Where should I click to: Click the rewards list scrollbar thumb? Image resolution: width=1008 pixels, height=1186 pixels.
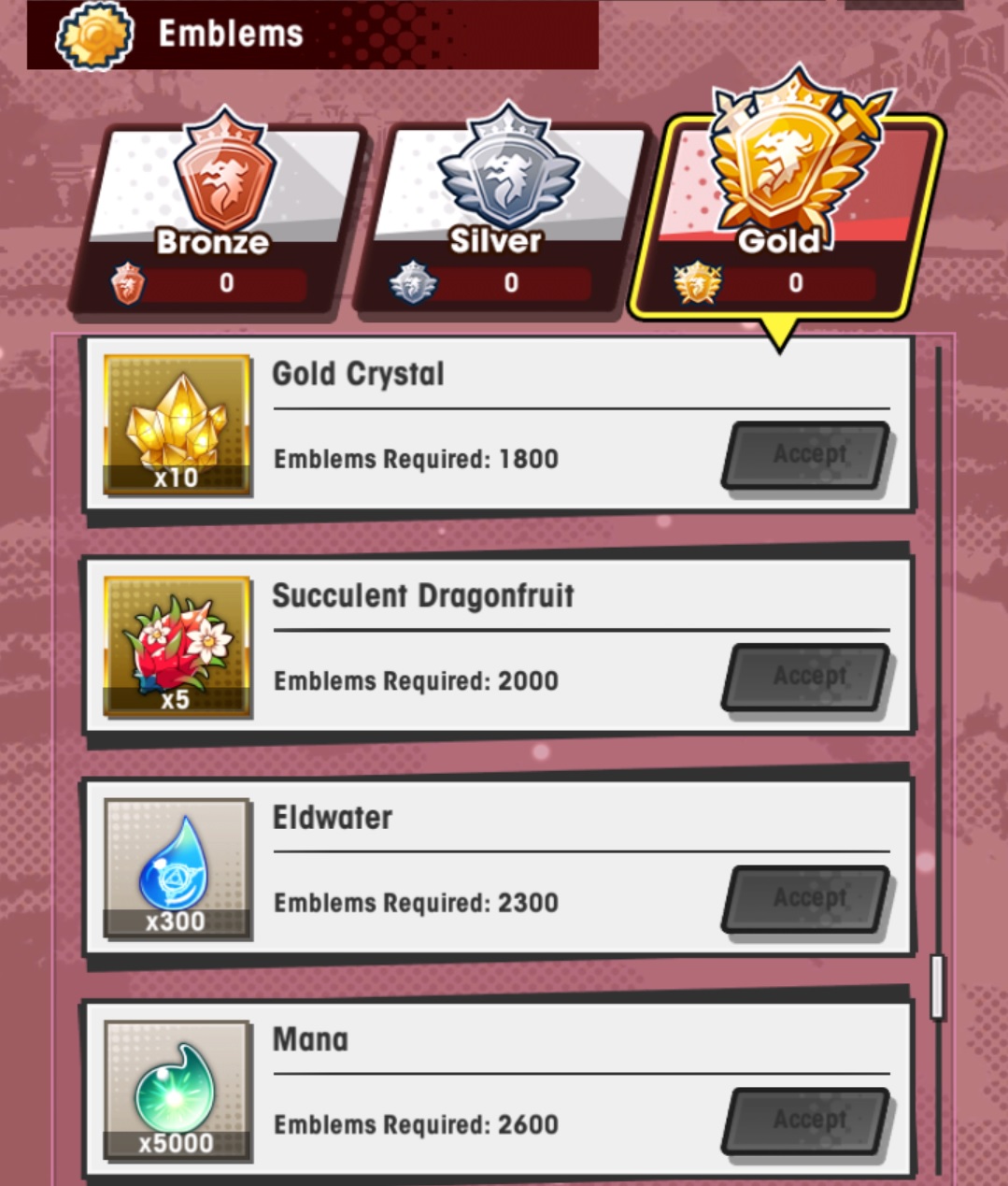coord(937,987)
